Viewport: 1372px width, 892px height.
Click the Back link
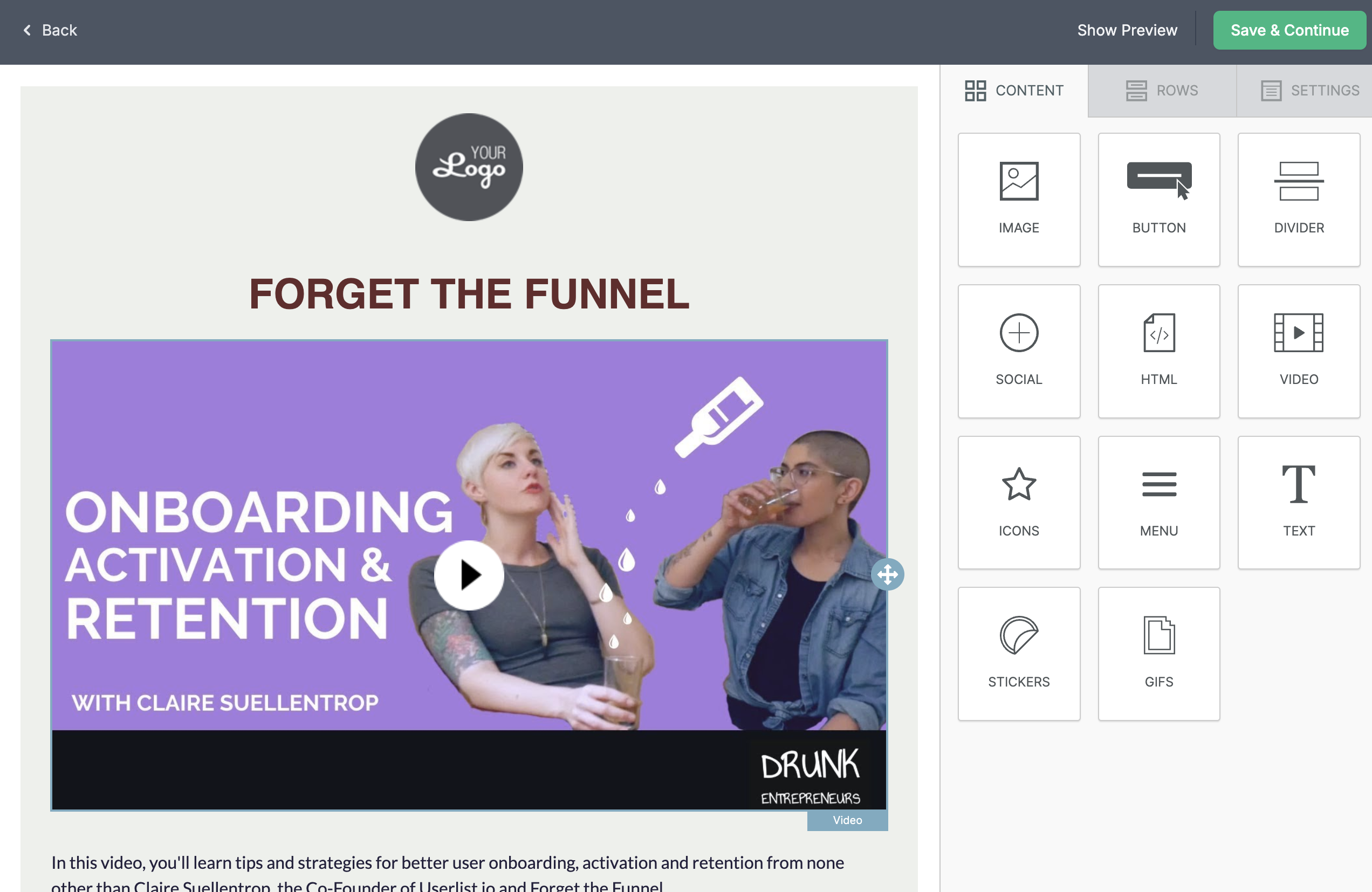pos(50,30)
